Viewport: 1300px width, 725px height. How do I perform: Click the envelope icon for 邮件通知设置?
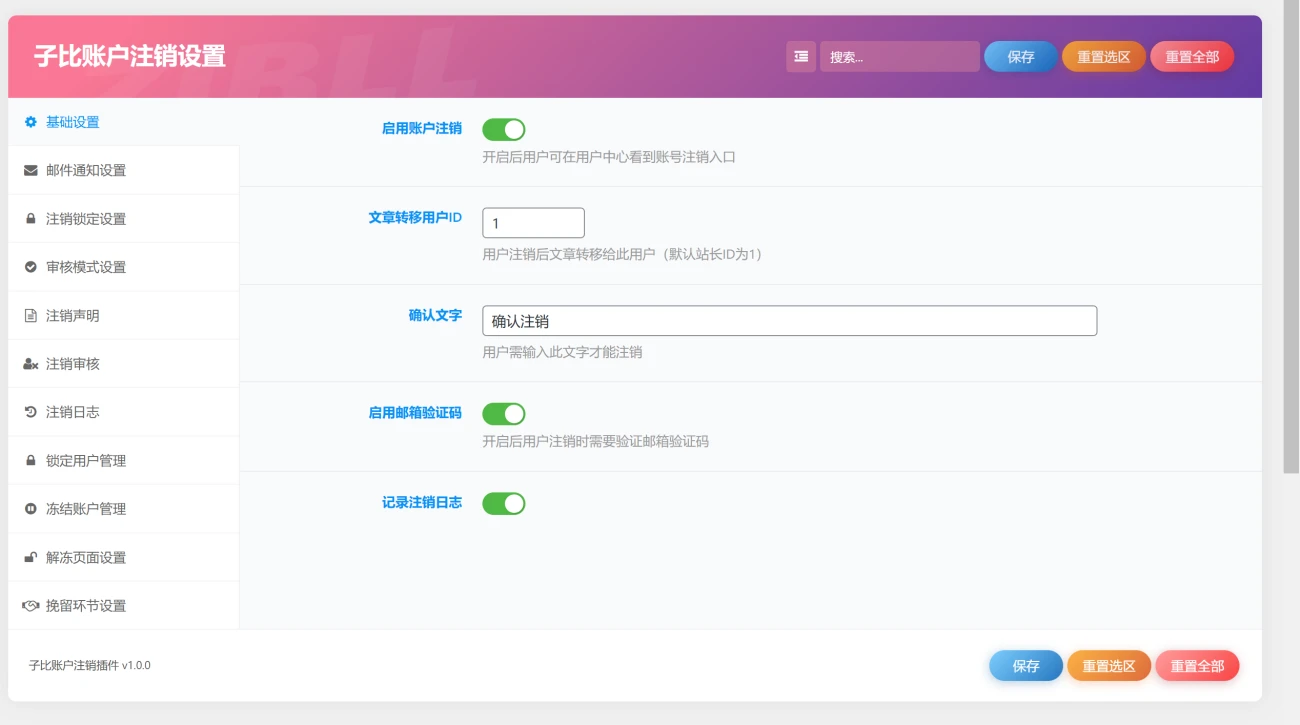tap(30, 170)
